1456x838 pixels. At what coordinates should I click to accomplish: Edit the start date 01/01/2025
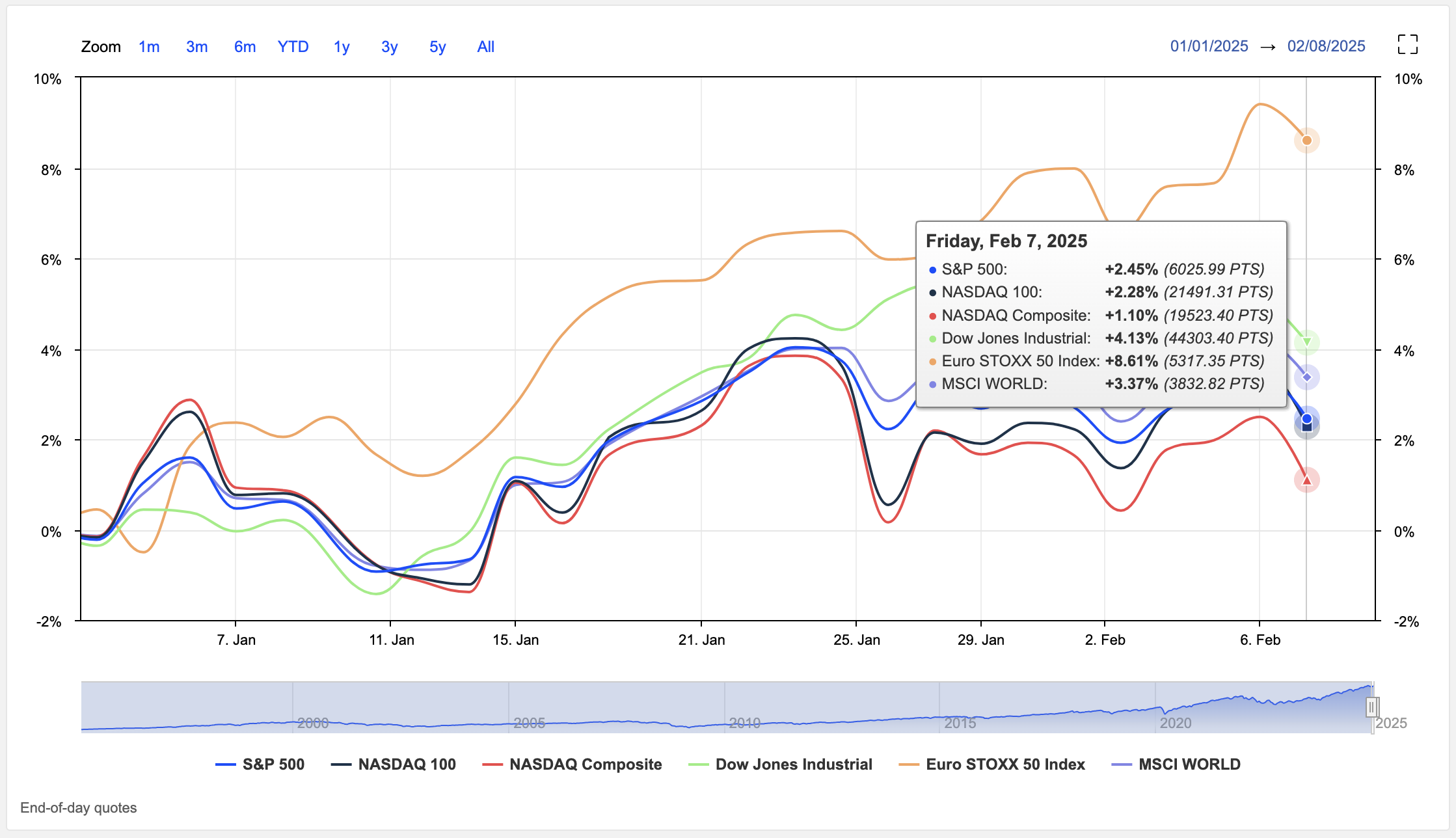click(x=1209, y=46)
